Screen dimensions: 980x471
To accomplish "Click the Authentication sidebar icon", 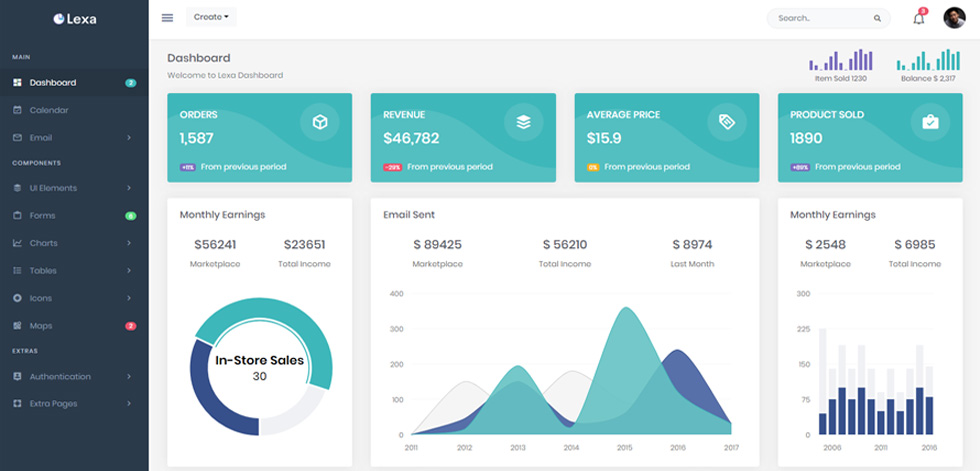I will (x=18, y=377).
